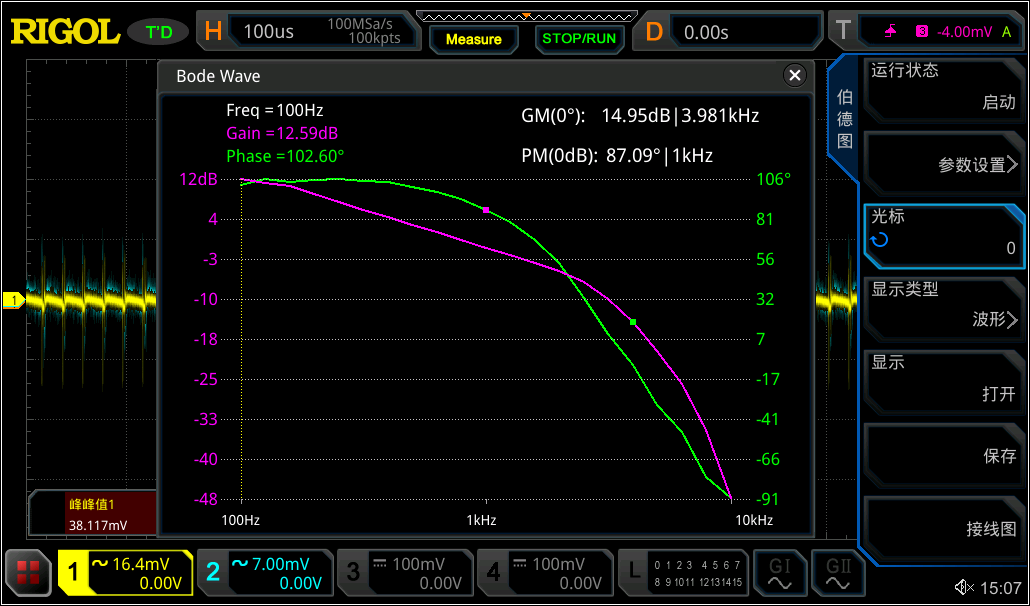Enable channel 3
Screen dimensions: 1030x606
403,573
